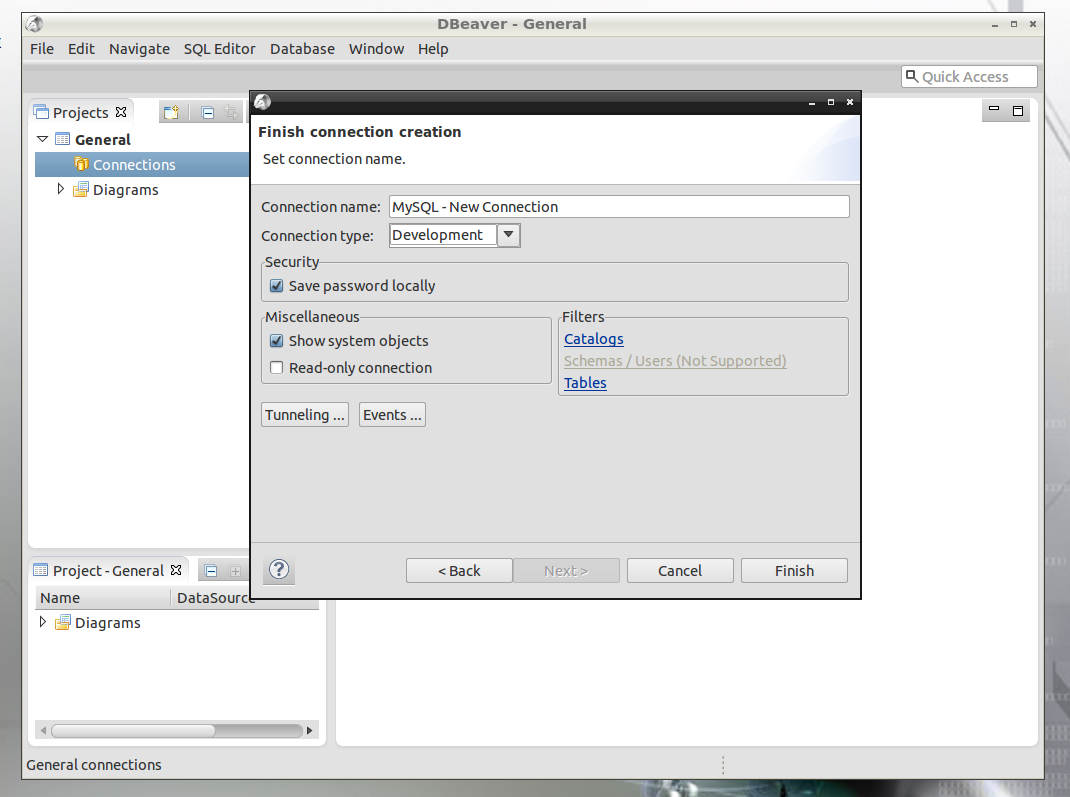Expand all in Project - General toolbar
Viewport: 1070px width, 797px height.
(x=235, y=571)
